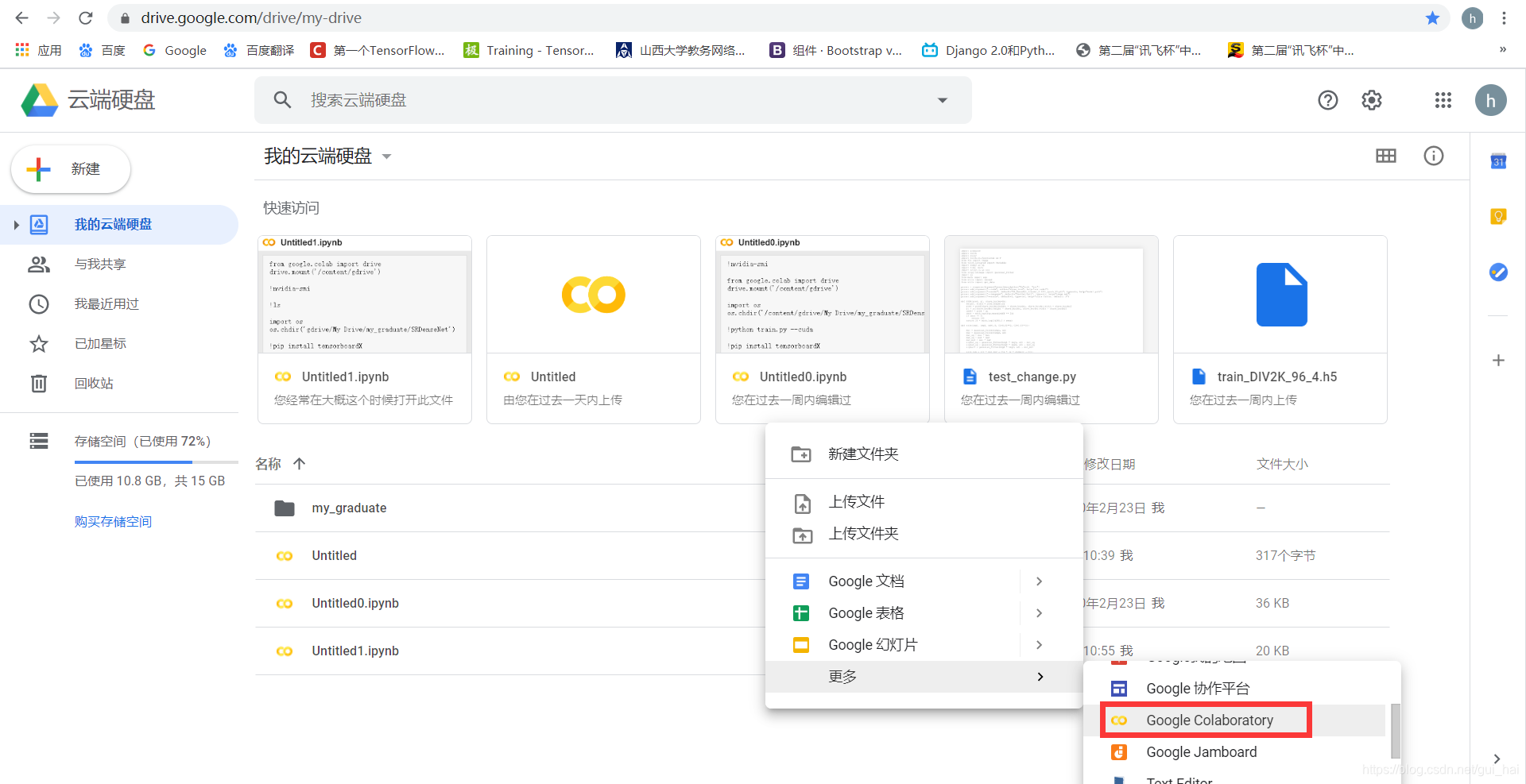
Task: Open the help question mark icon
Action: [x=1327, y=100]
